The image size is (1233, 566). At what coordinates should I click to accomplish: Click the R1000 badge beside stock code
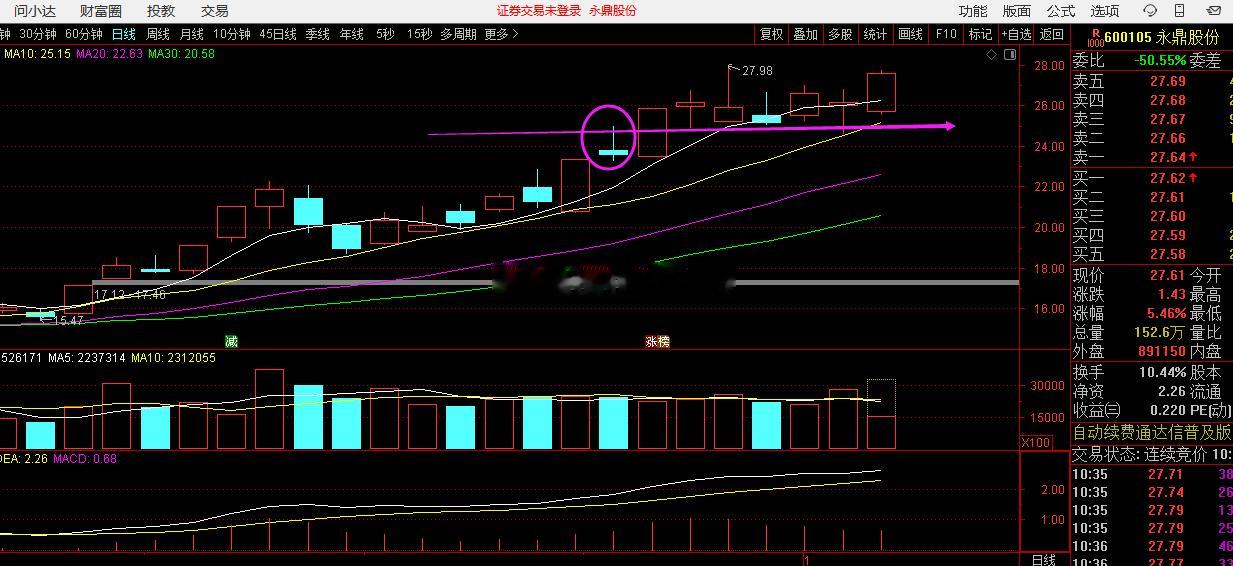tap(1095, 37)
